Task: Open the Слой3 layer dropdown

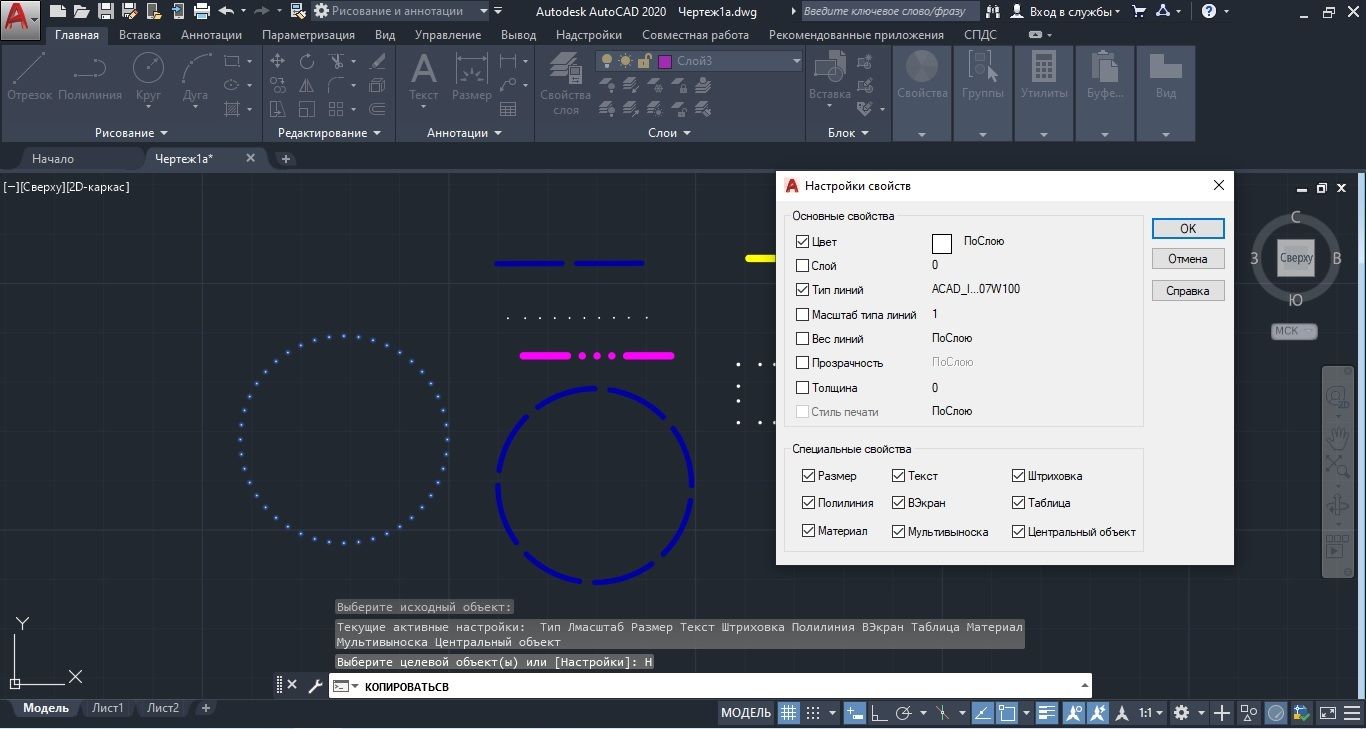Action: pyautogui.click(x=796, y=61)
